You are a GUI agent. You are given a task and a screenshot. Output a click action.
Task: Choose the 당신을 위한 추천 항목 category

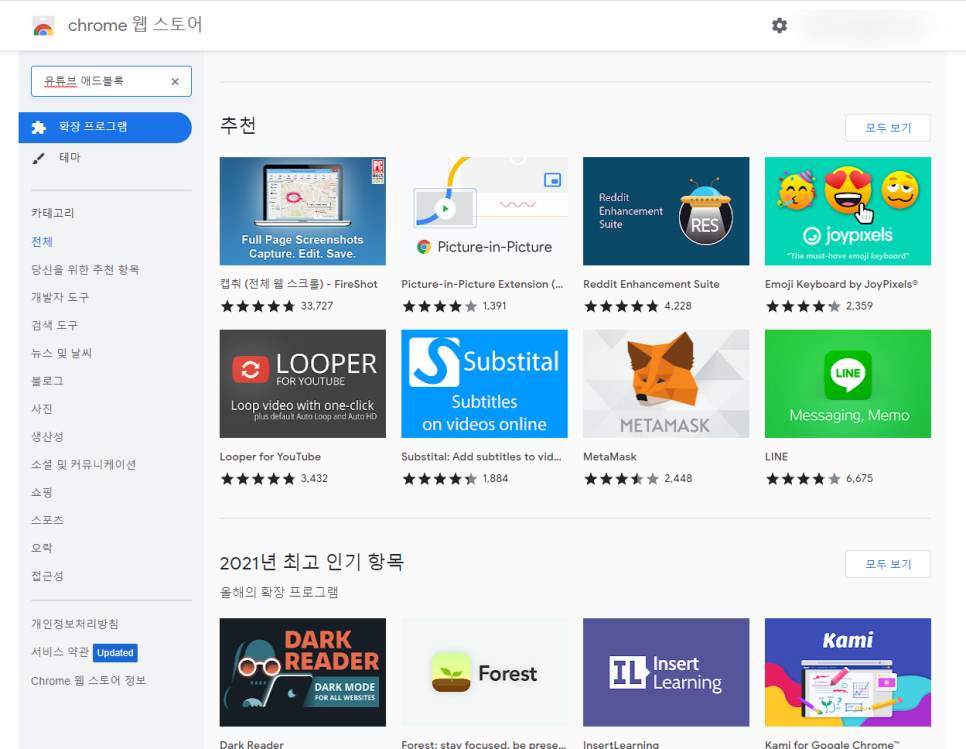(85, 269)
